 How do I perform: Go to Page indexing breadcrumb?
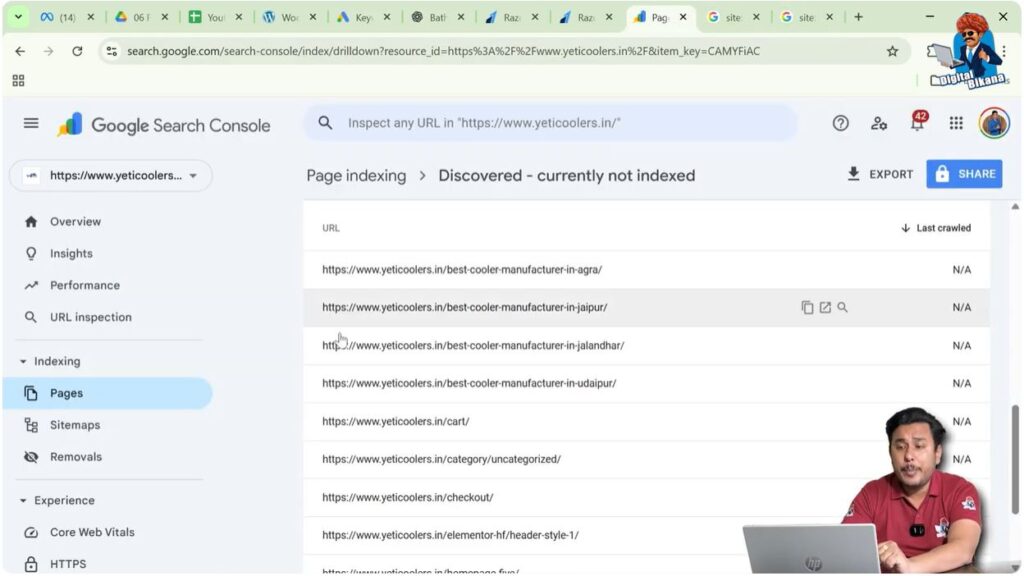tap(356, 176)
